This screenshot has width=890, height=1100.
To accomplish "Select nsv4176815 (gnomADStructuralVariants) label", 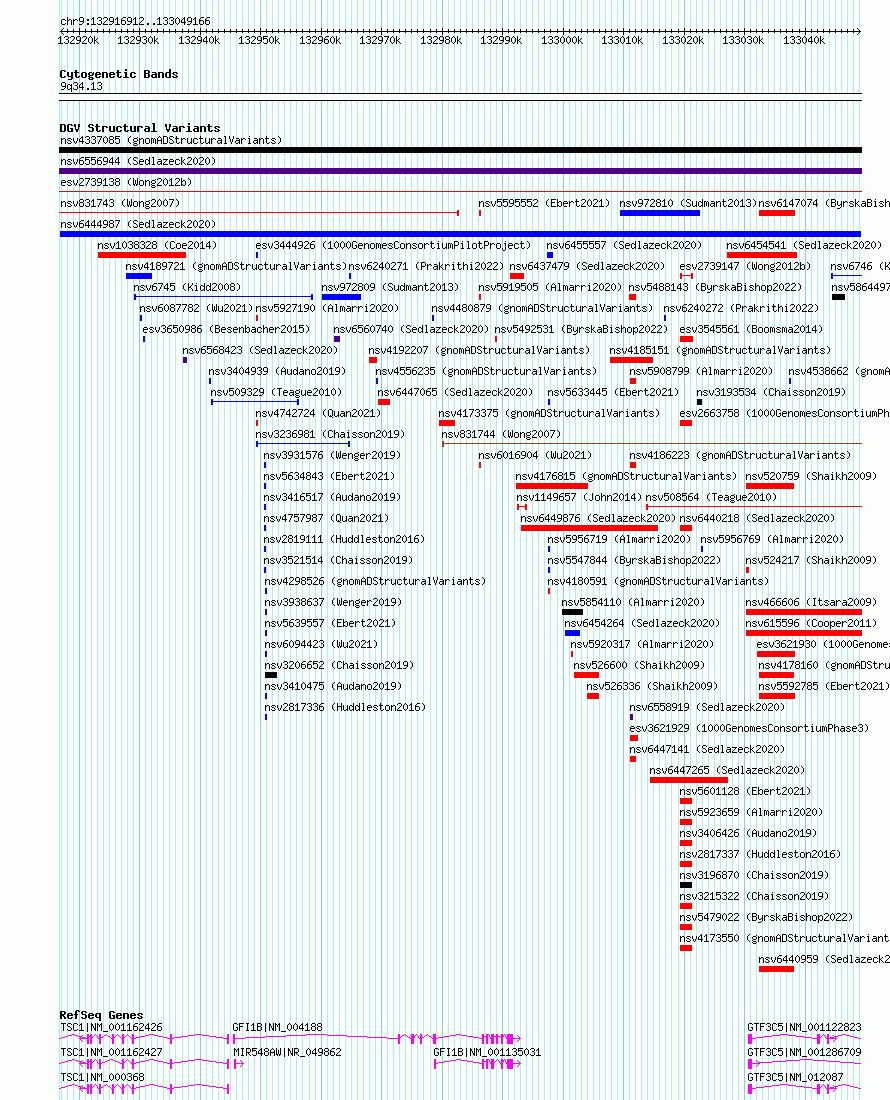I will click(x=626, y=476).
